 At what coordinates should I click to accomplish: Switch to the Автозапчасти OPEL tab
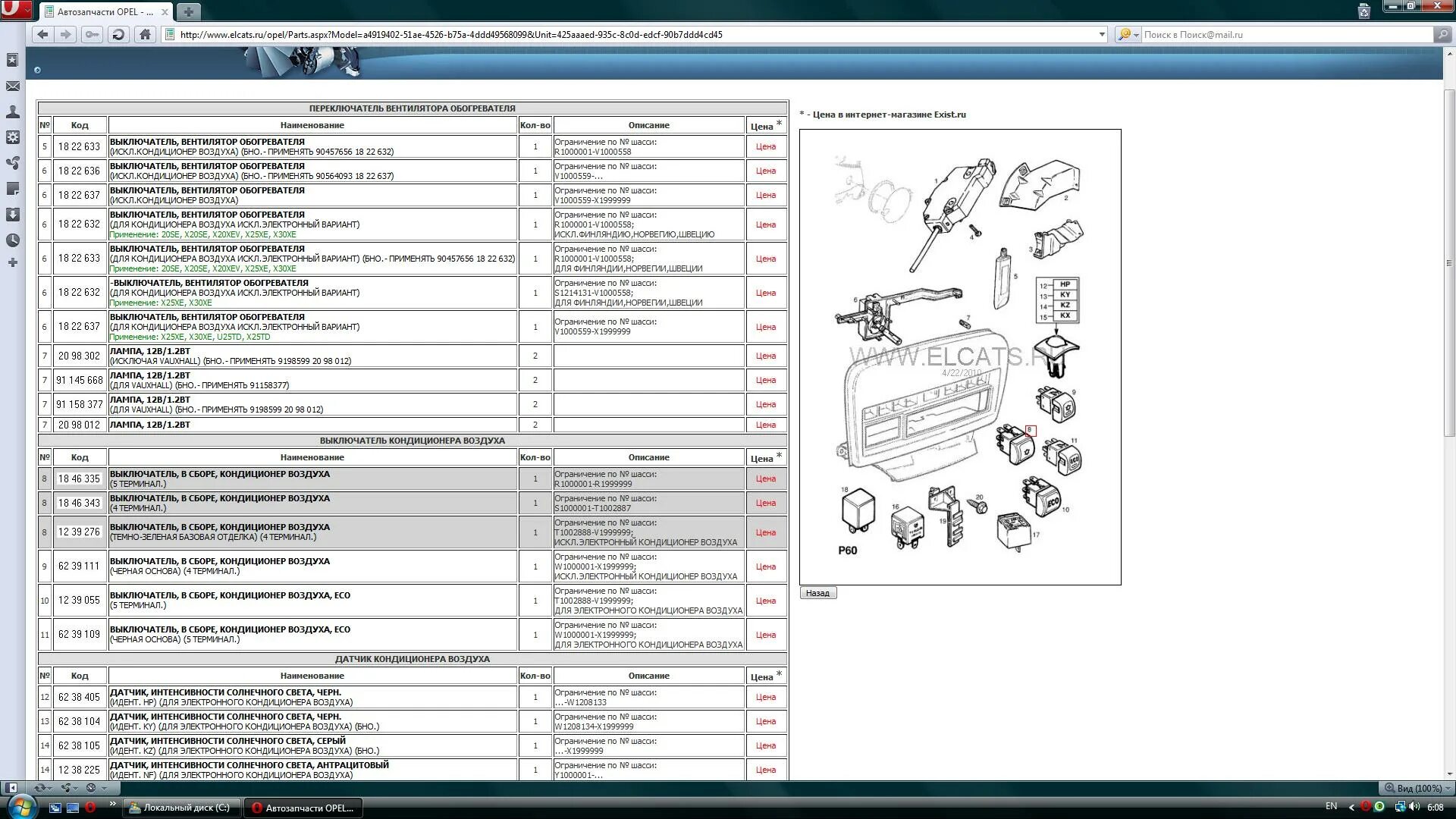tap(105, 11)
